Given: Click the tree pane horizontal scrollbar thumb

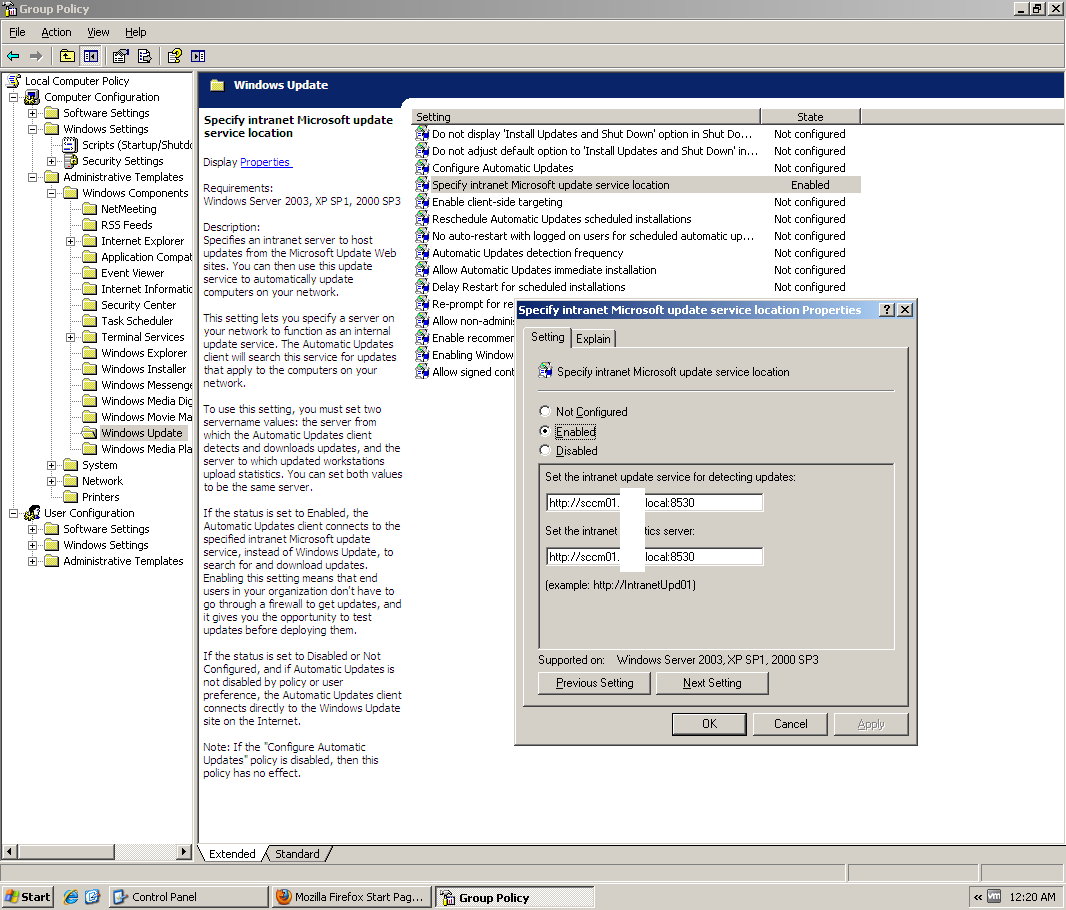Looking at the screenshot, I should (66, 852).
